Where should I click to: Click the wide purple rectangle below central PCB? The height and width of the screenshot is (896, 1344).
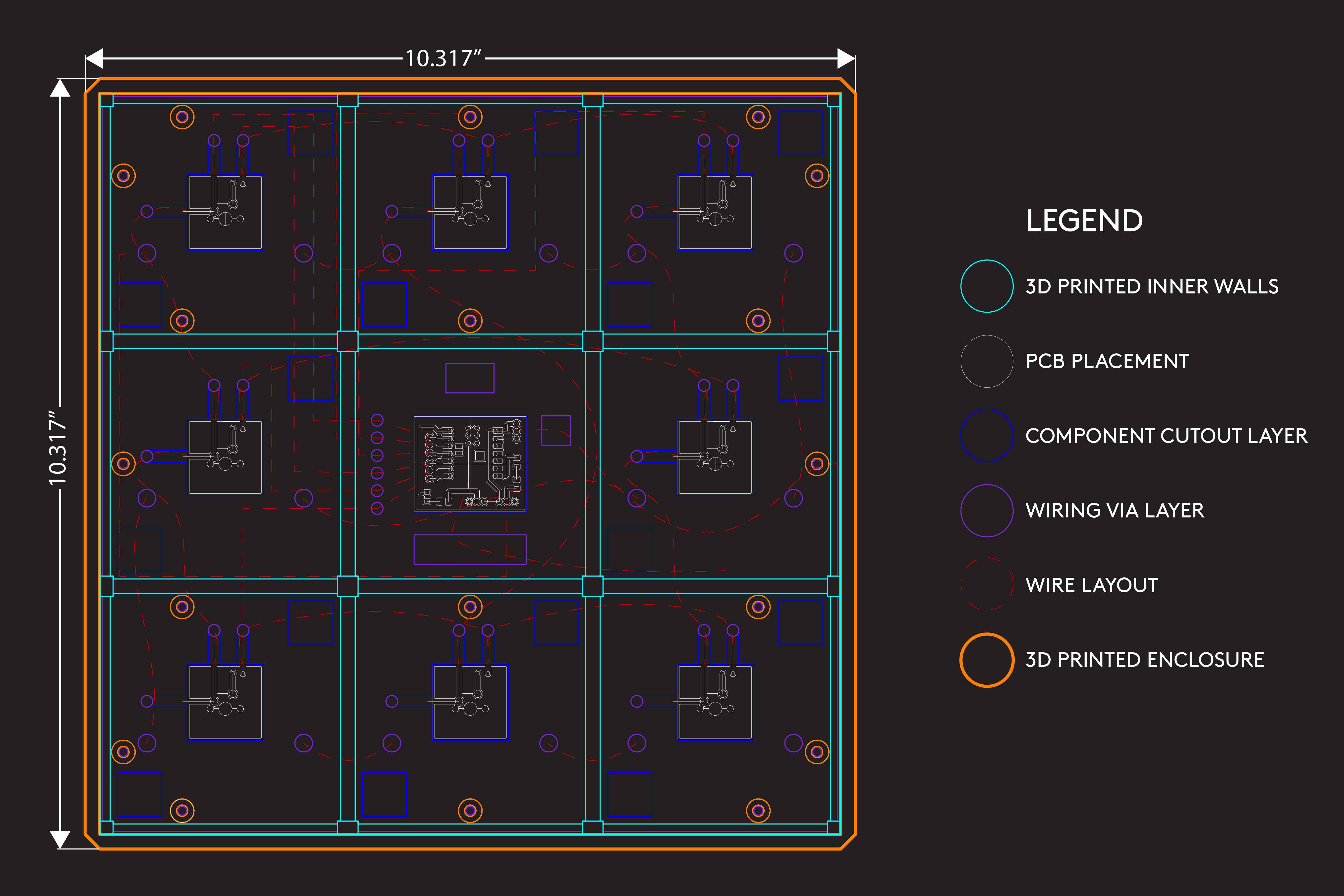470,549
